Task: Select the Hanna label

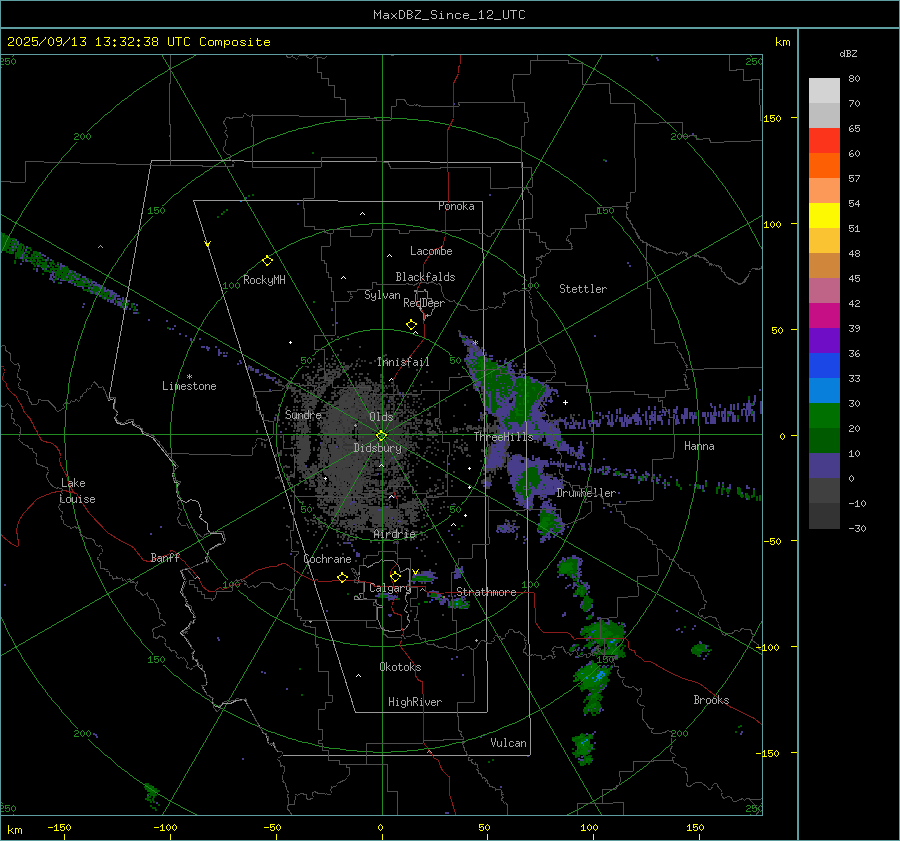Action: coord(699,446)
